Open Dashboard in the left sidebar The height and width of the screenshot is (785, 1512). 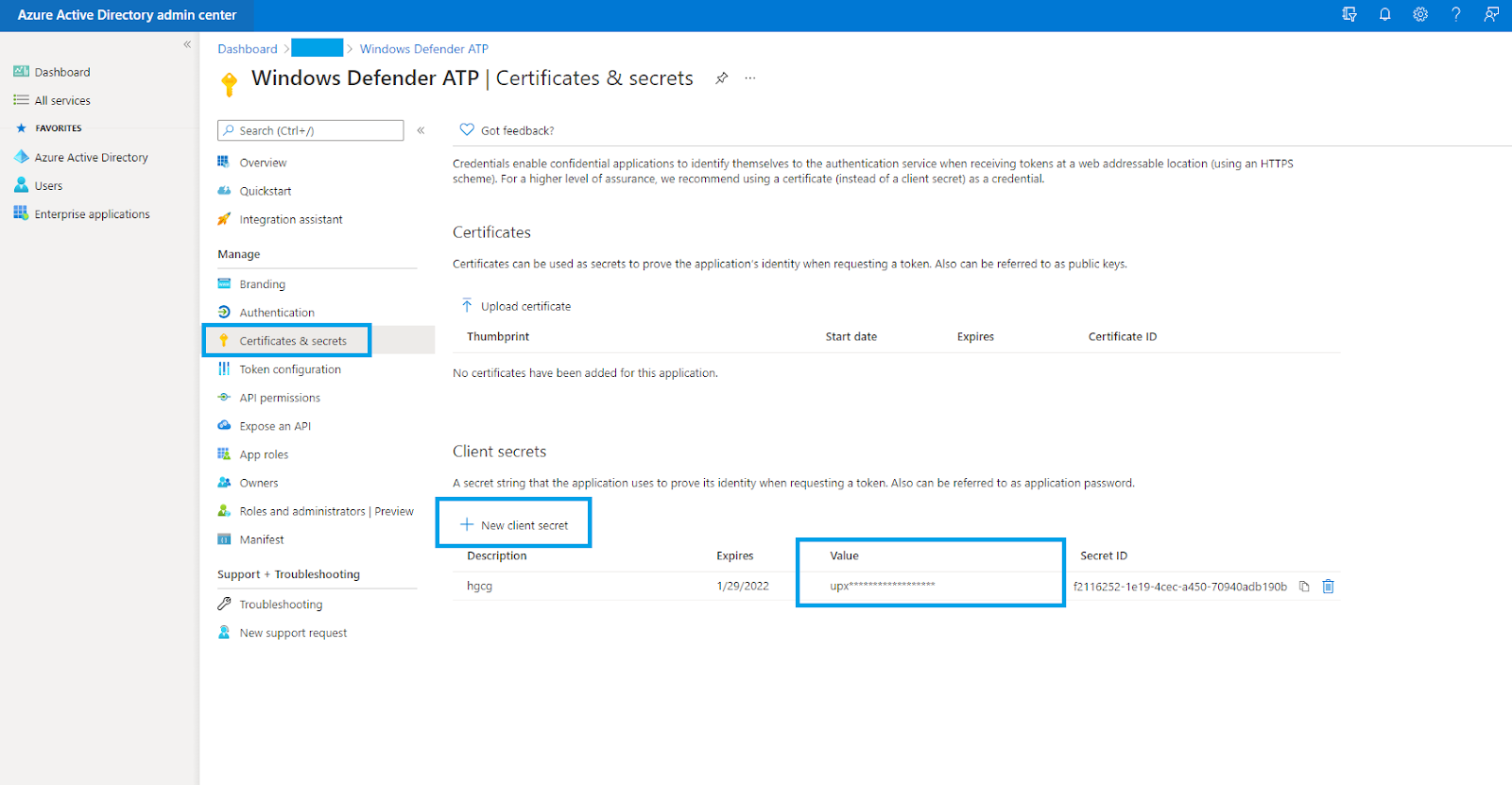coord(62,72)
